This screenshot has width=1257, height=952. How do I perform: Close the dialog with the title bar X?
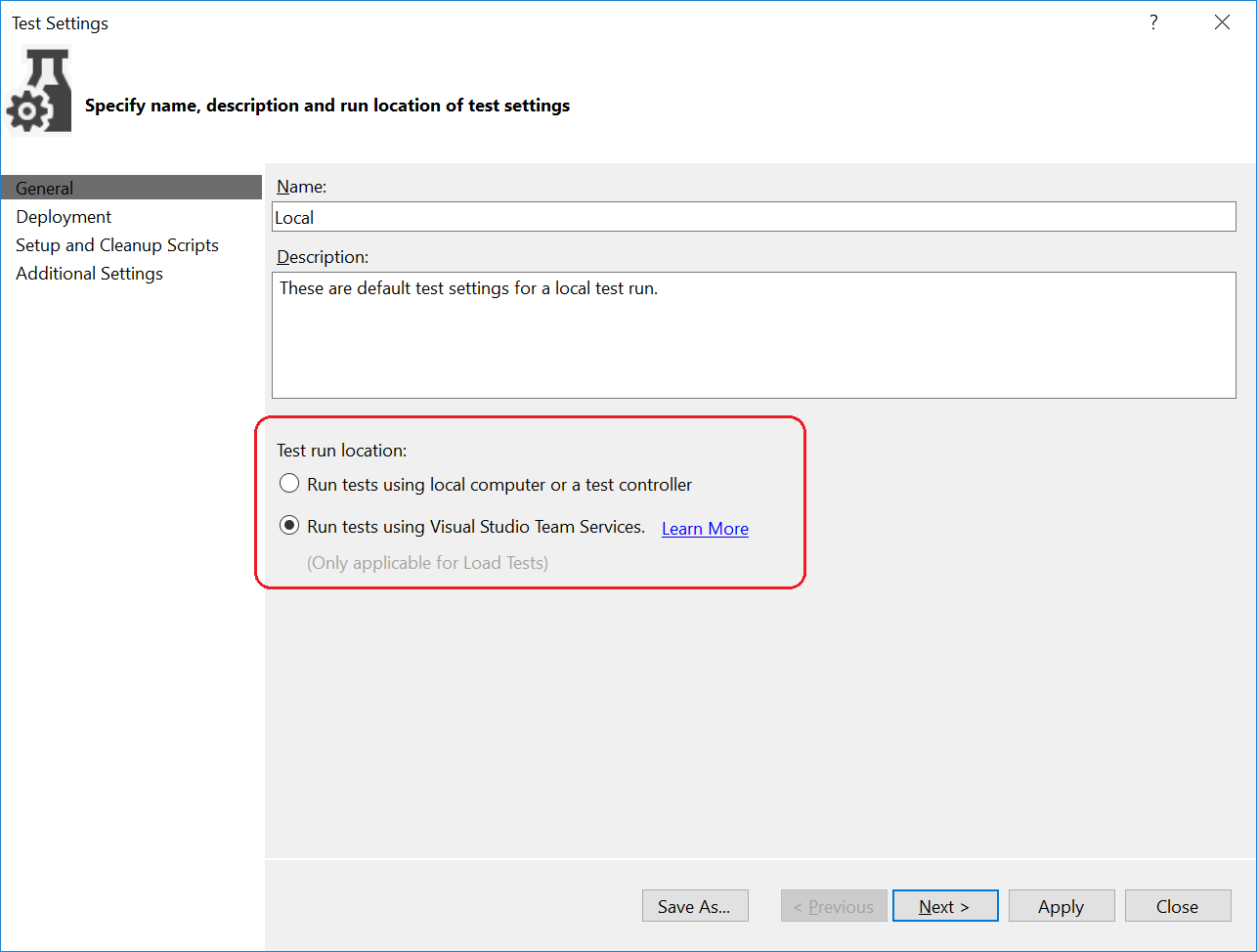point(1222,22)
